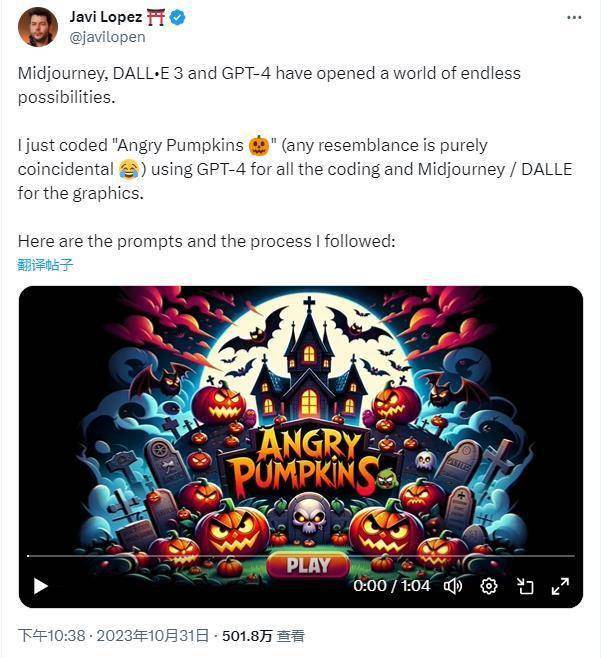Viewport: 601px width, 658px height.
Task: Click the pumpkin emoji in the tweet text
Action: coord(259,145)
